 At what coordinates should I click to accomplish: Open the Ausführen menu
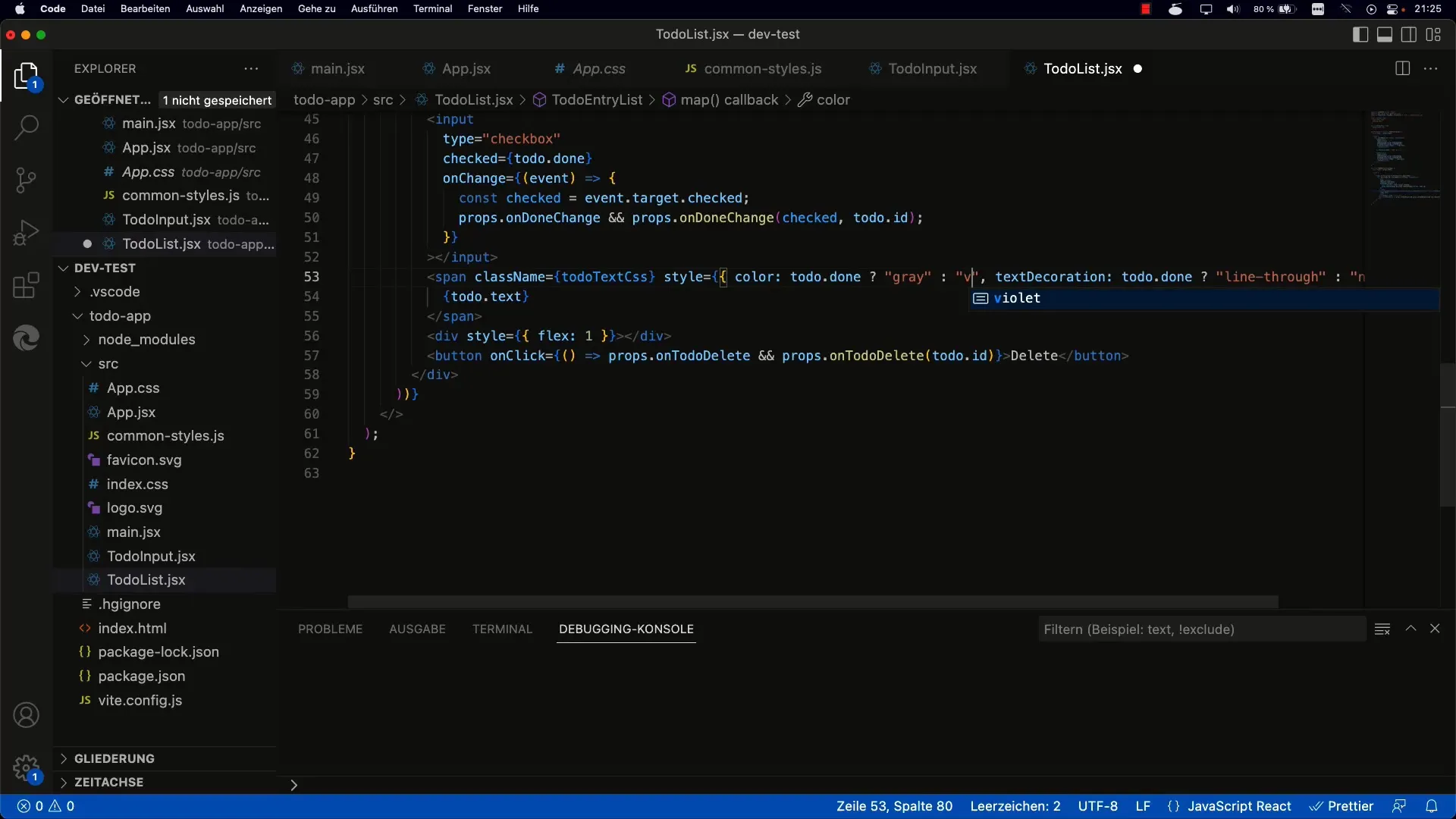click(x=374, y=9)
